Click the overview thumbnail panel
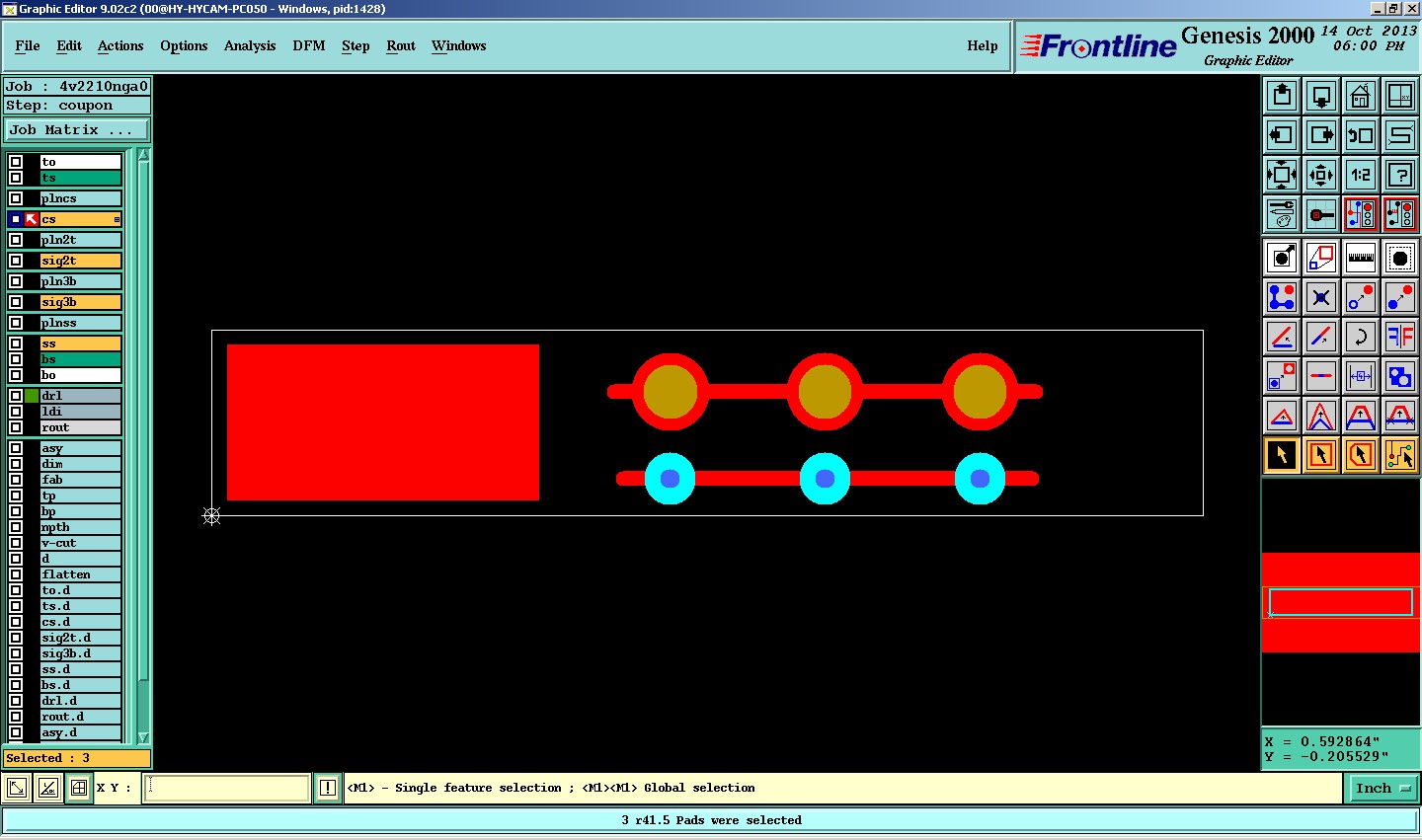The image size is (1422, 840). (1341, 602)
